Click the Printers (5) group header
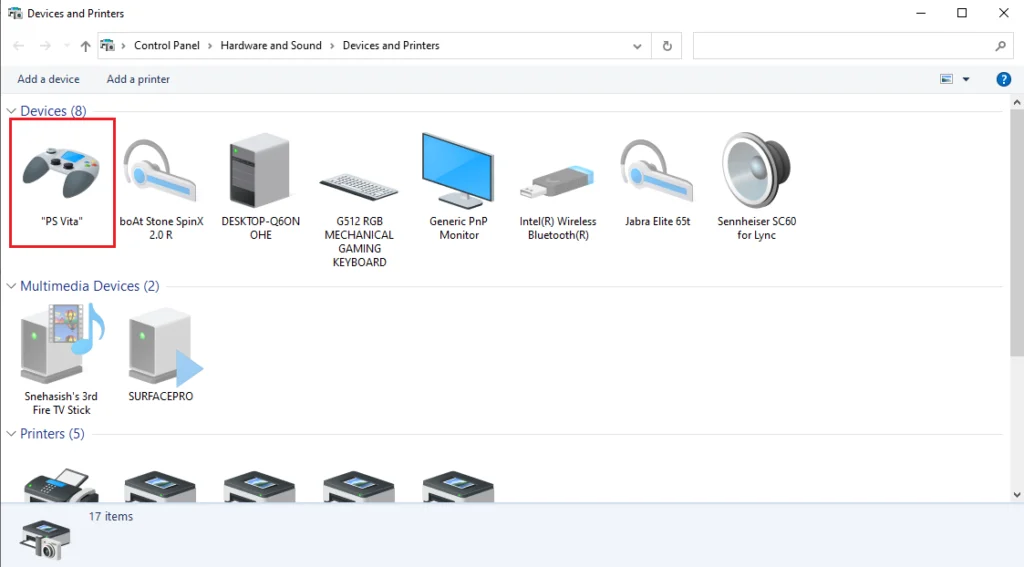Image resolution: width=1024 pixels, height=567 pixels. click(52, 434)
